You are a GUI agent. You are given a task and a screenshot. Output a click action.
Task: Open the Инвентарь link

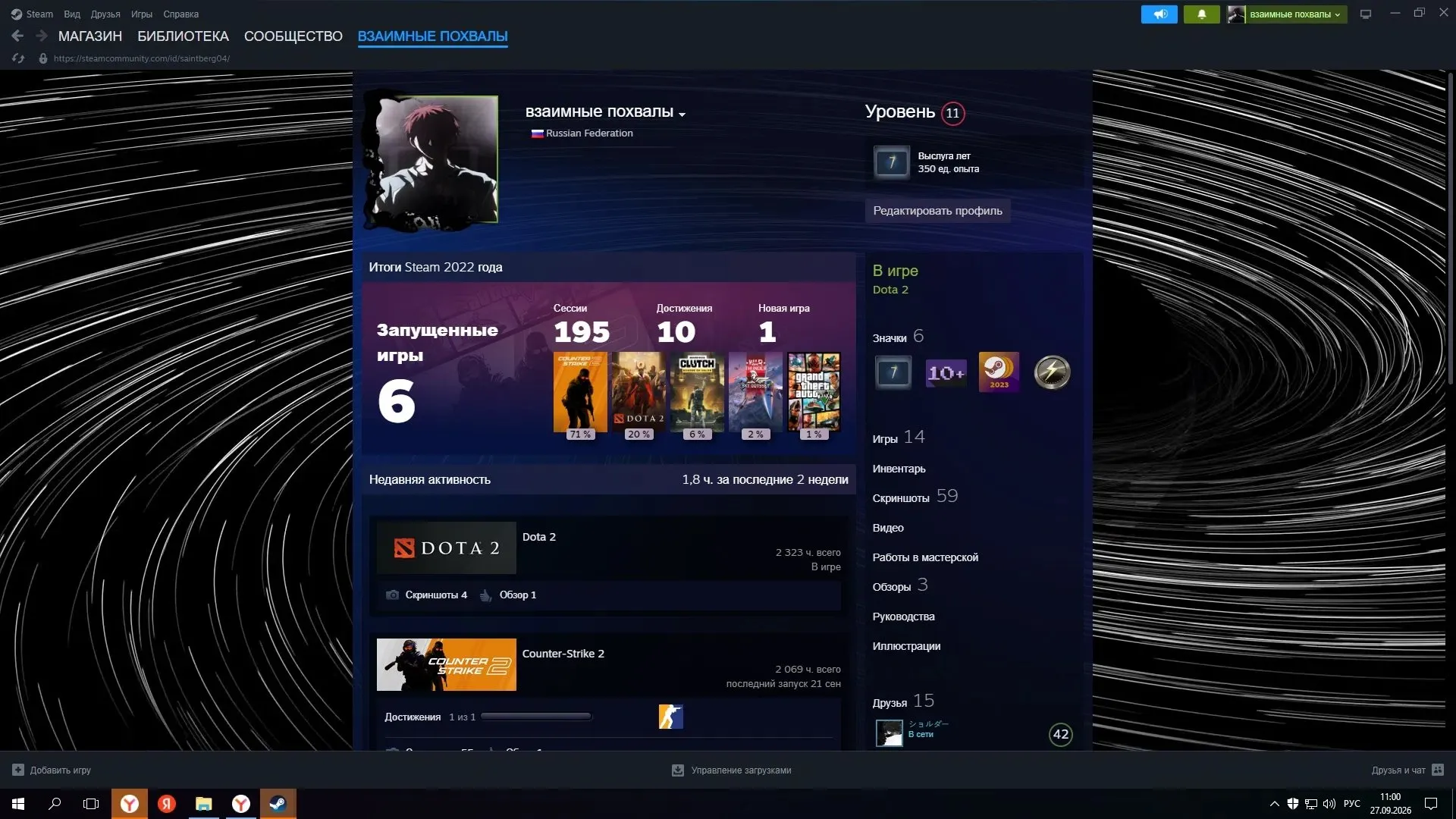point(899,469)
